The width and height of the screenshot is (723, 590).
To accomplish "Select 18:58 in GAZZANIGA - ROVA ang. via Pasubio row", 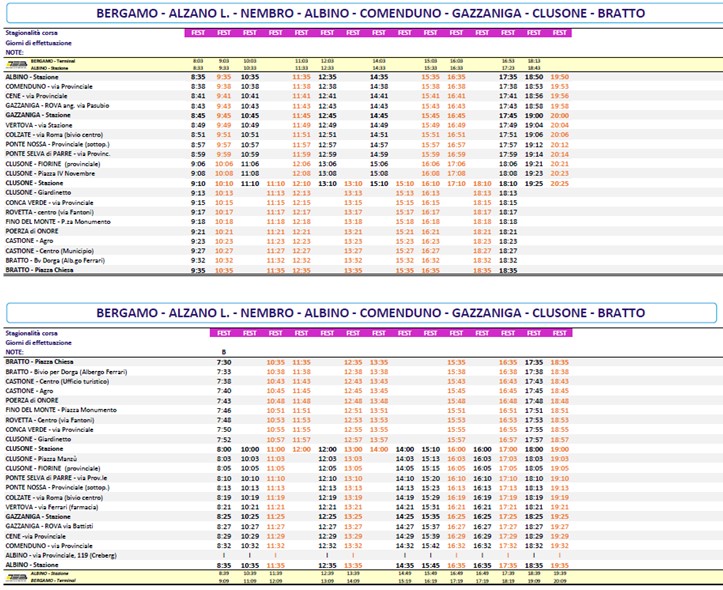I will [x=533, y=106].
